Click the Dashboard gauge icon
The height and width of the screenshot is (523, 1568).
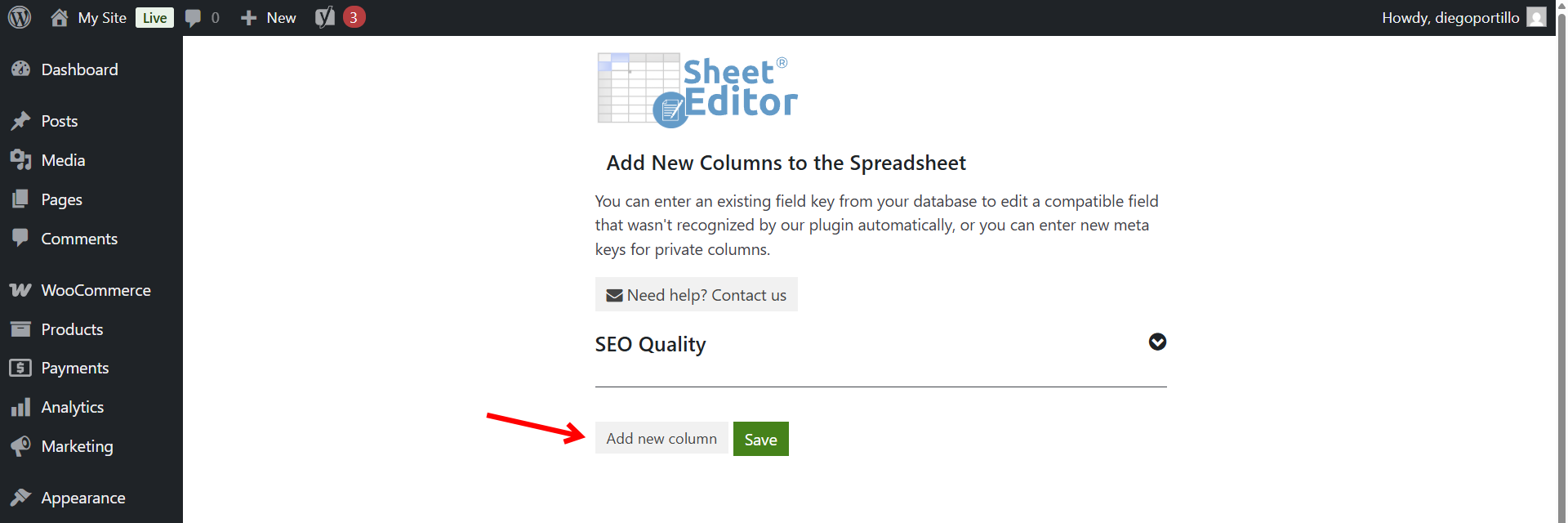coord(20,69)
